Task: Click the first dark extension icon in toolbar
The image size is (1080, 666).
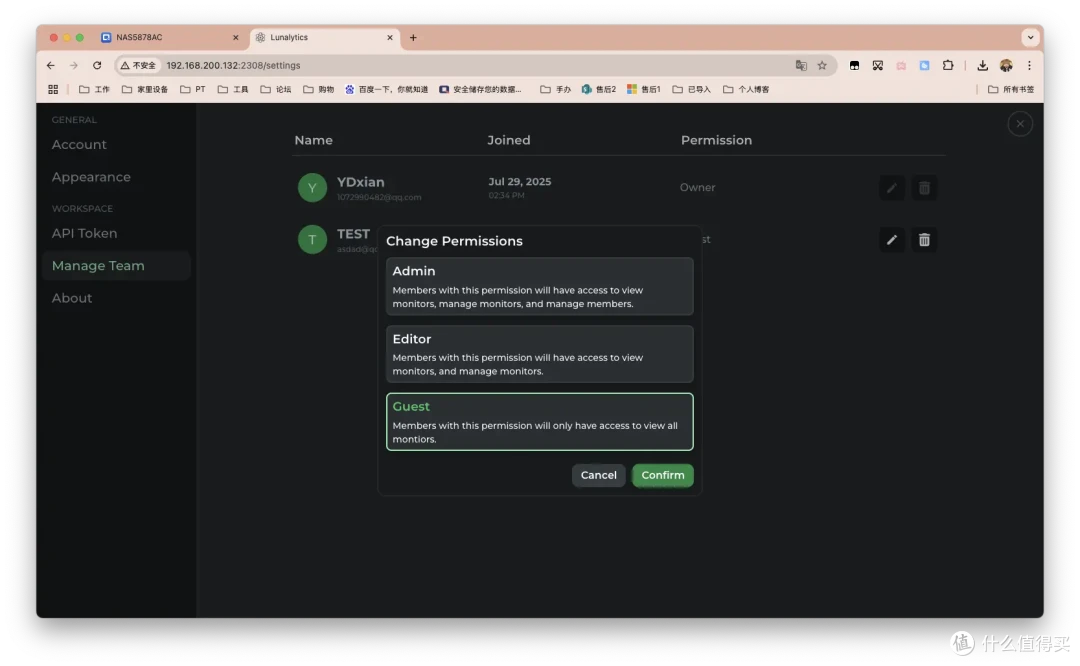Action: click(854, 65)
